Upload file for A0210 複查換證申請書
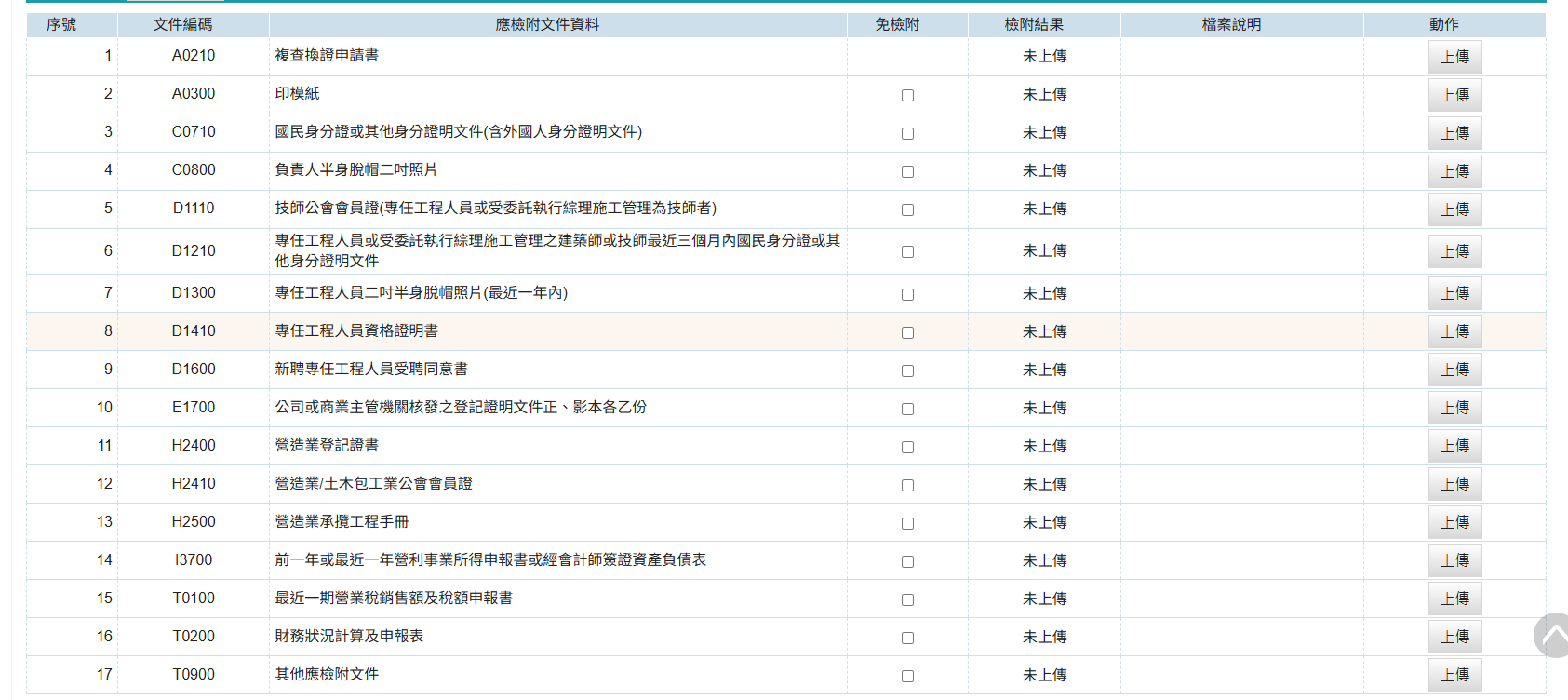The image size is (1568, 700). point(1454,57)
